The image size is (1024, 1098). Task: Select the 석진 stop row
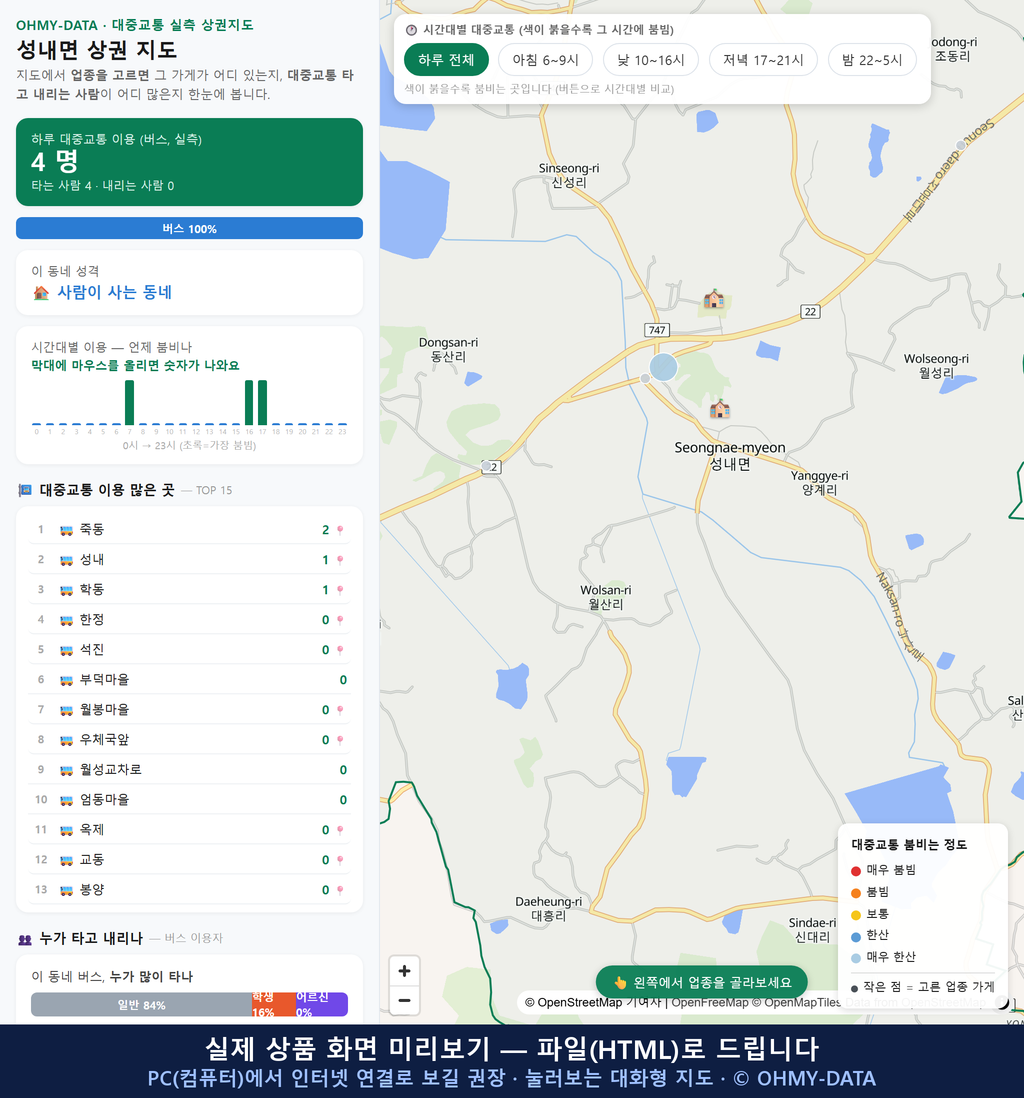(x=189, y=650)
